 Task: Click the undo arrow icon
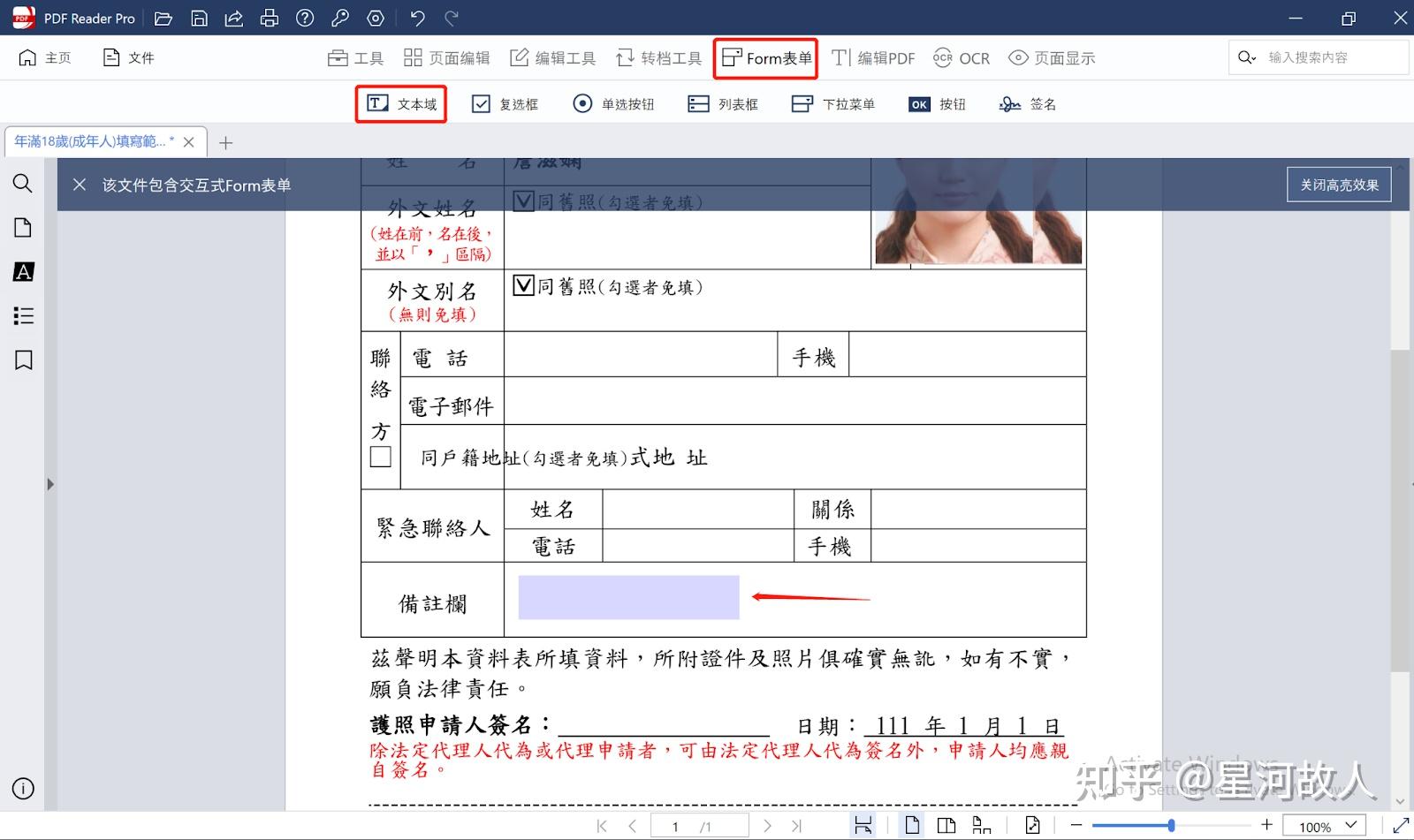coord(415,18)
